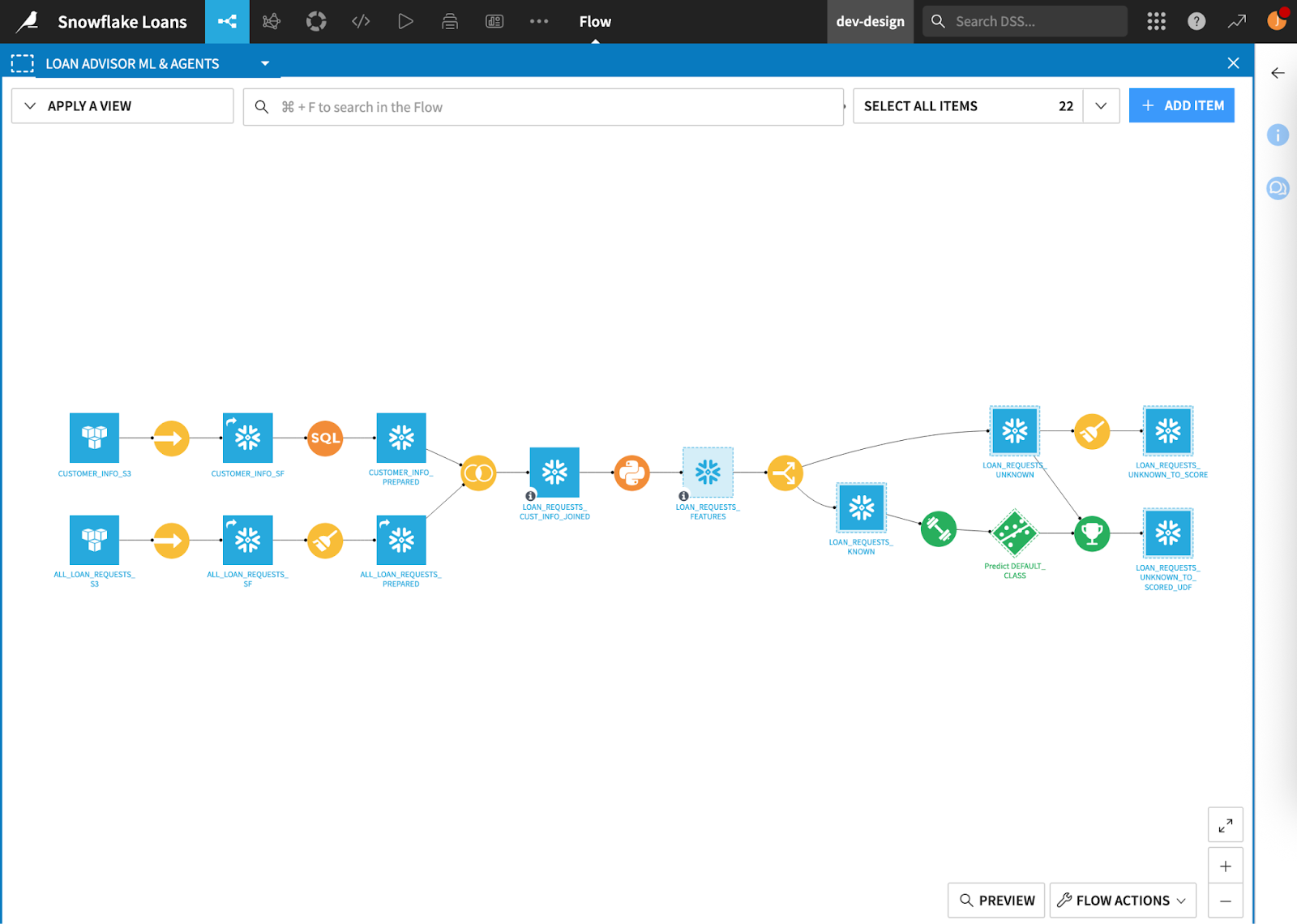Image resolution: width=1297 pixels, height=924 pixels.
Task: Open the discussions chat side icon
Action: coord(1278,189)
